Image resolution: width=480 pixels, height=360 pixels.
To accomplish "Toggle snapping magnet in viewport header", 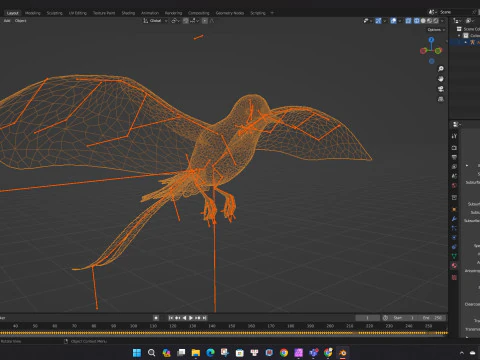I will pyautogui.click(x=186, y=21).
